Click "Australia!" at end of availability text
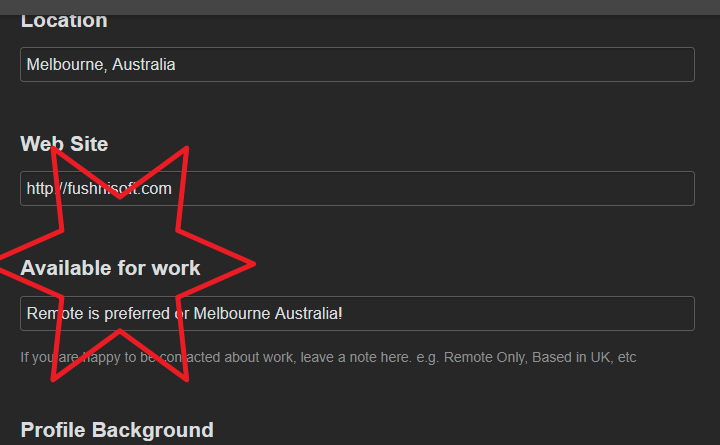Screen dimensions: 720x445 point(307,313)
